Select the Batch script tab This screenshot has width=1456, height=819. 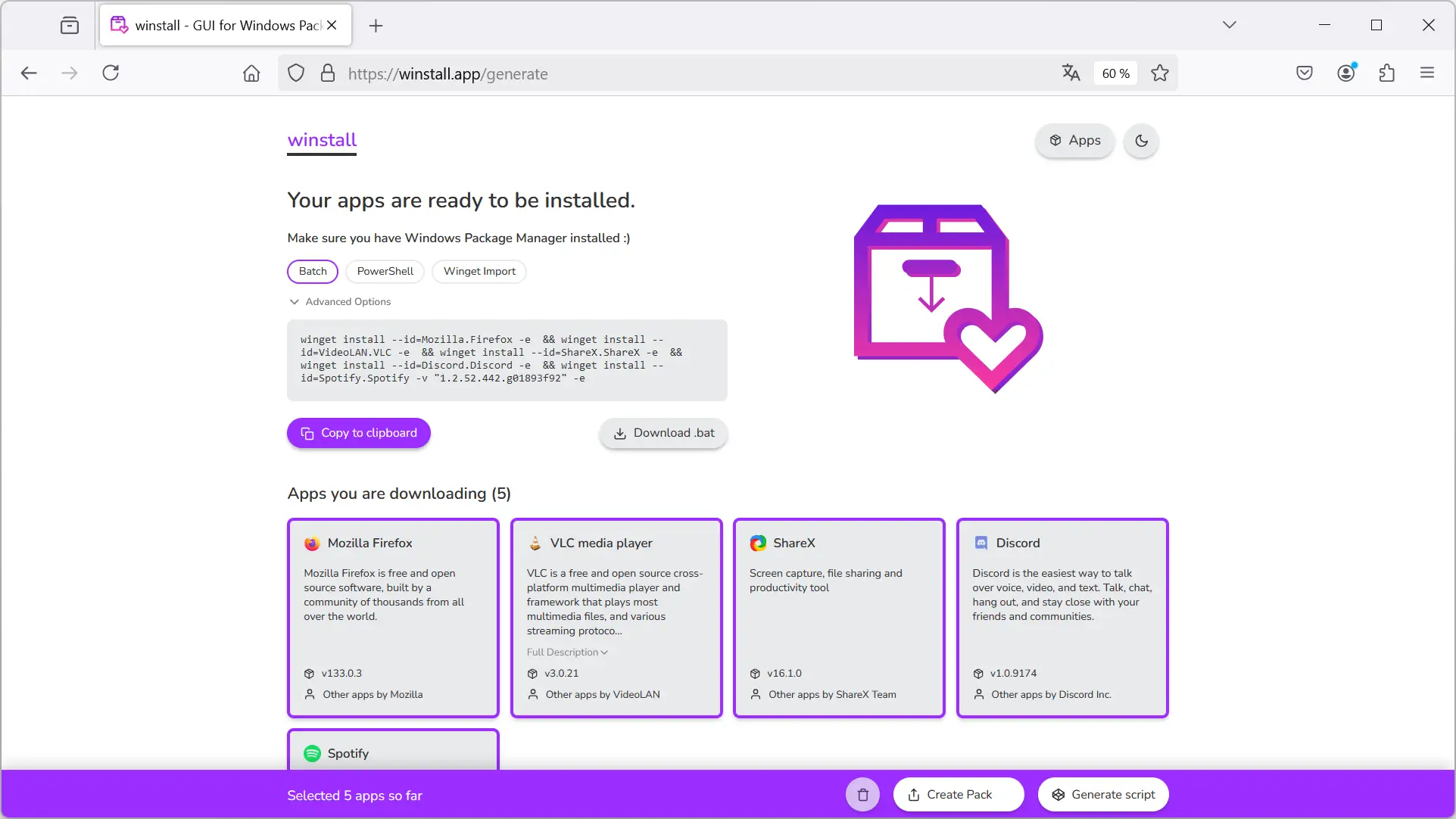point(313,271)
